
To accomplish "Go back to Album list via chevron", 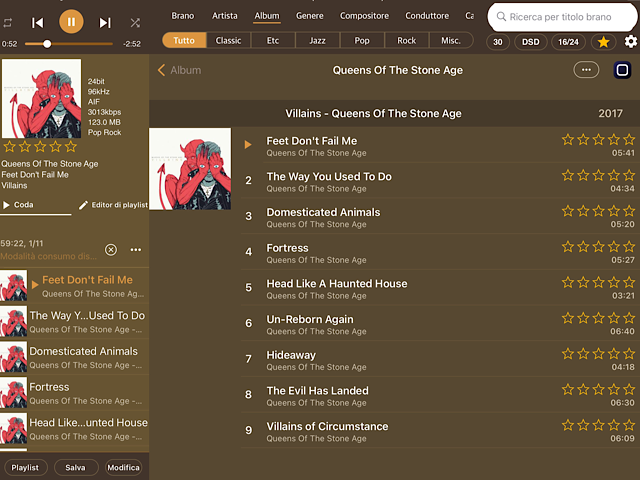I will pyautogui.click(x=163, y=70).
